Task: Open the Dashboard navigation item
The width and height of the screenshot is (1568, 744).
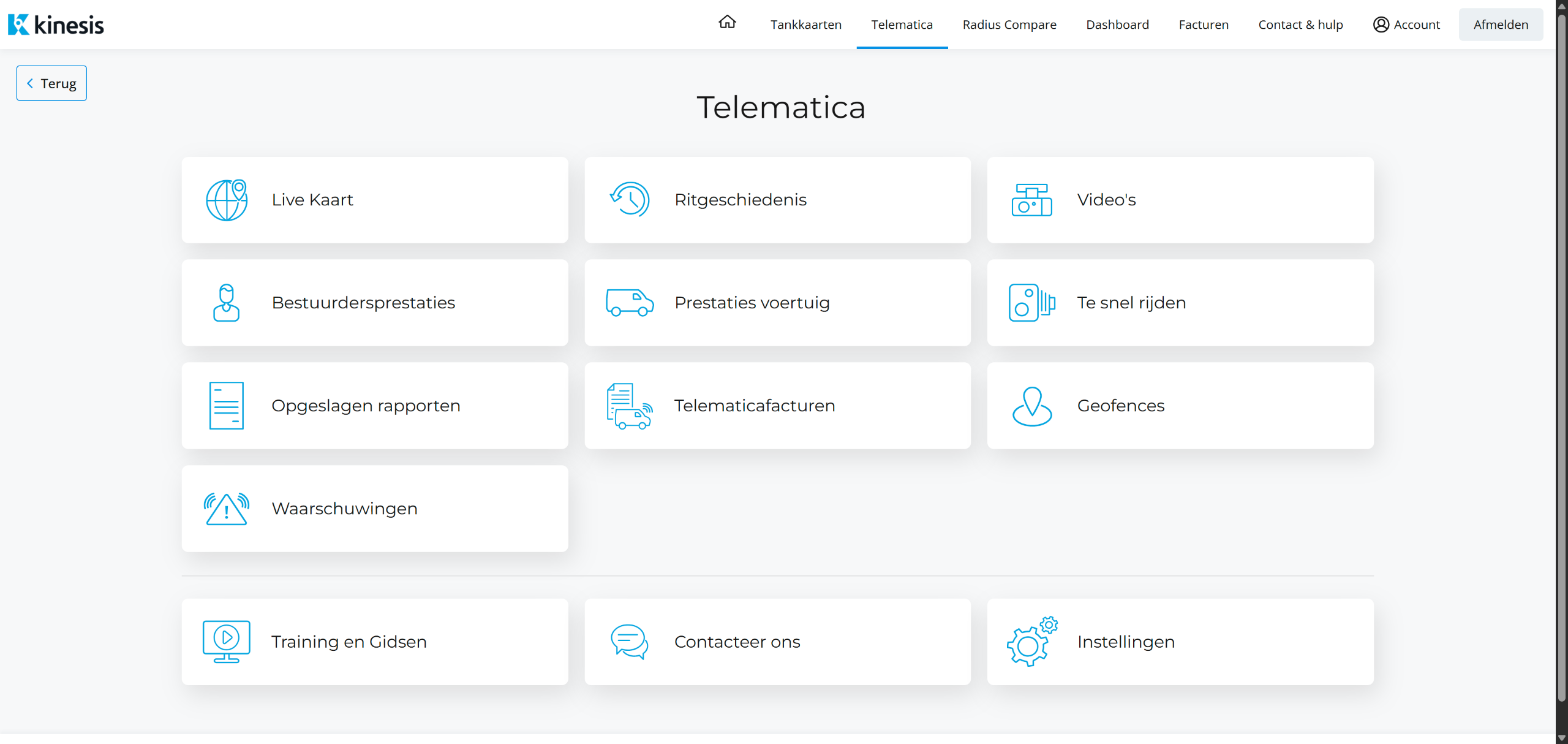Action: (1117, 25)
